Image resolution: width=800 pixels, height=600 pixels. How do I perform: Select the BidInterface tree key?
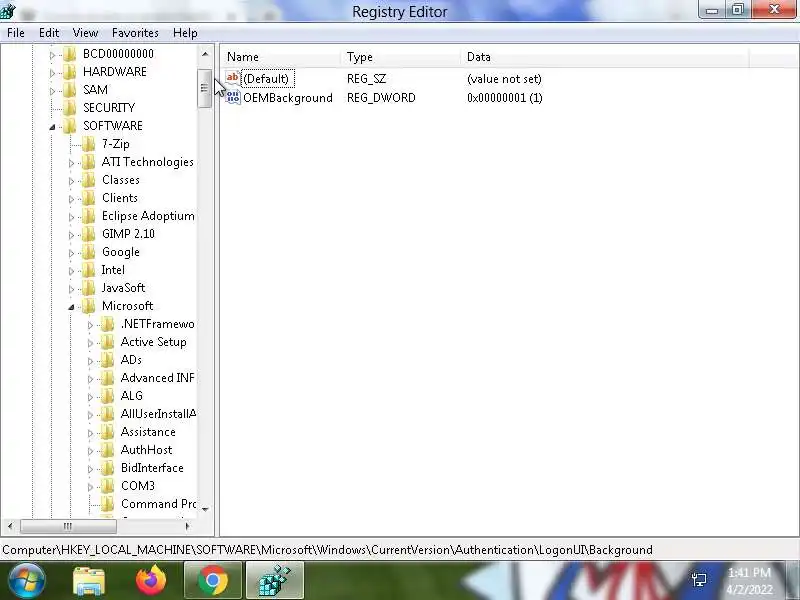pyautogui.click(x=152, y=468)
